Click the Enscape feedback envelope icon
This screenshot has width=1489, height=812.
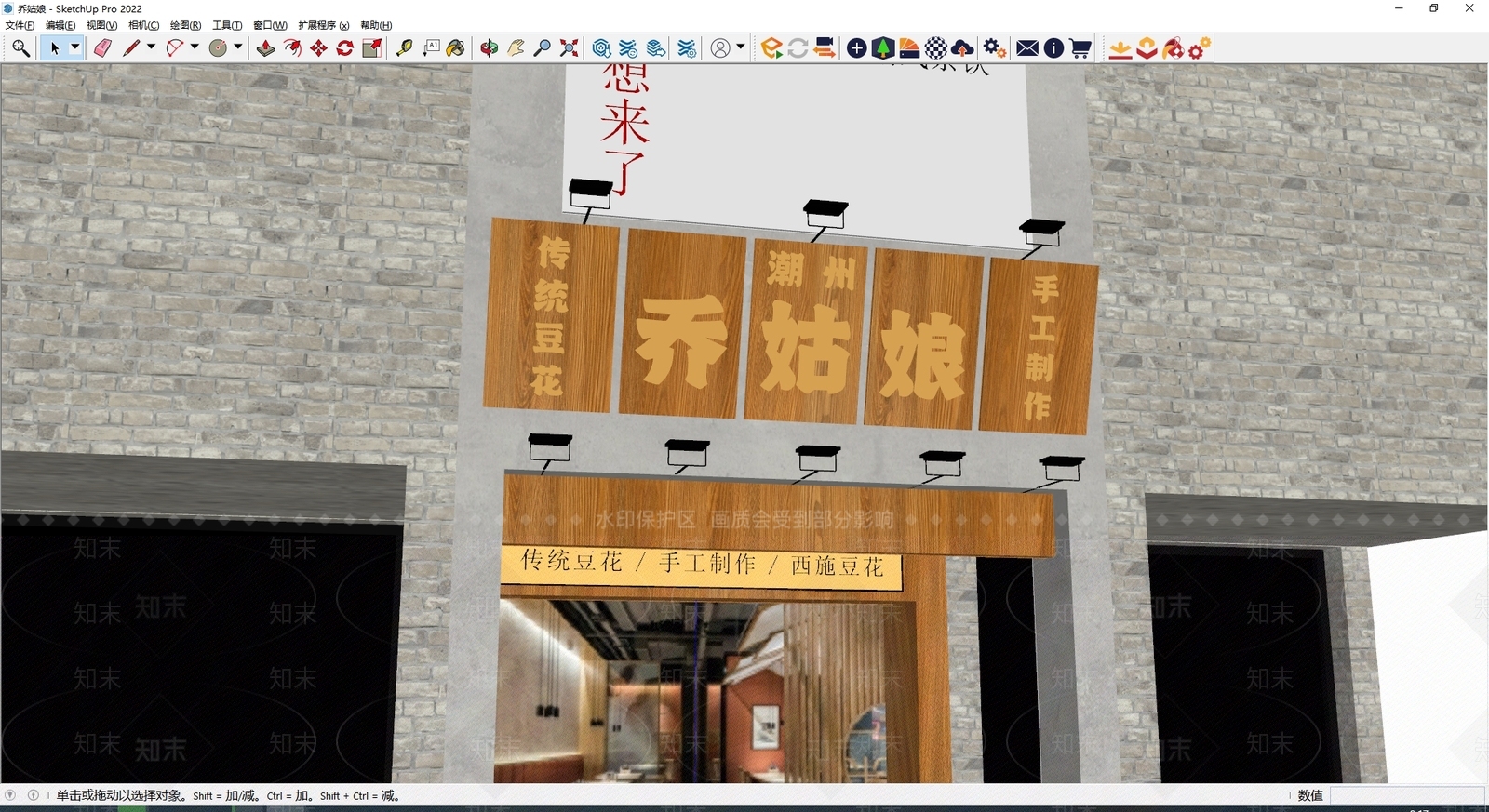tap(1027, 48)
